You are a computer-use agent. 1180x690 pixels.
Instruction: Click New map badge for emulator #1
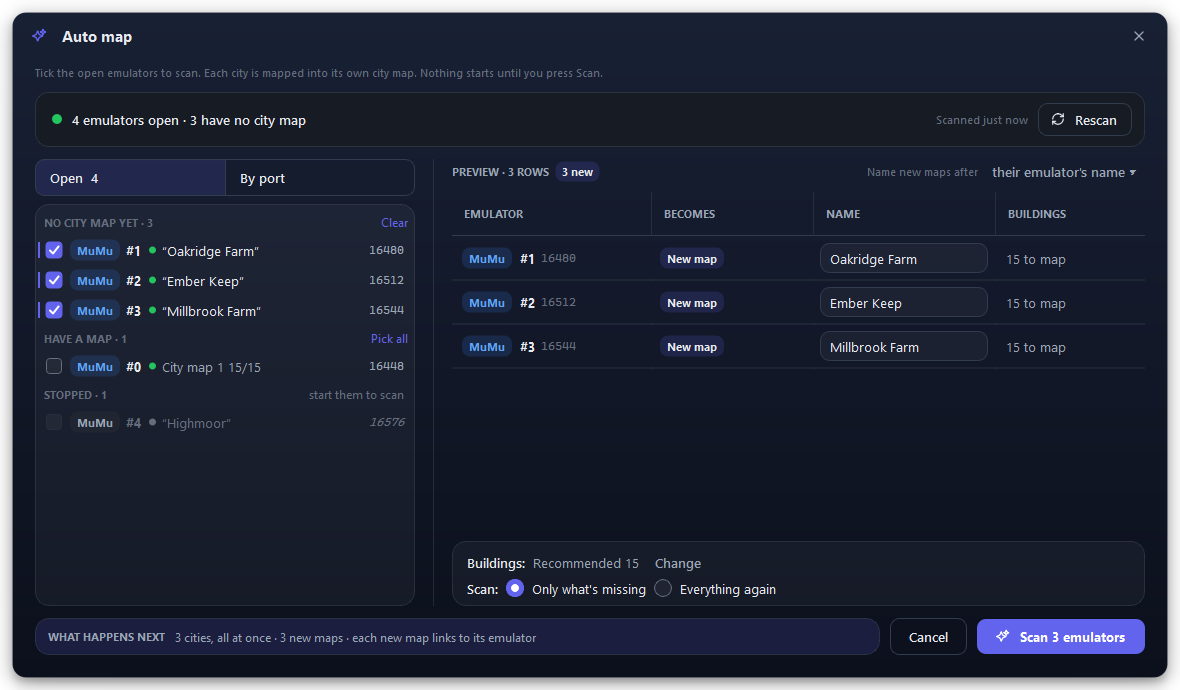click(x=692, y=259)
